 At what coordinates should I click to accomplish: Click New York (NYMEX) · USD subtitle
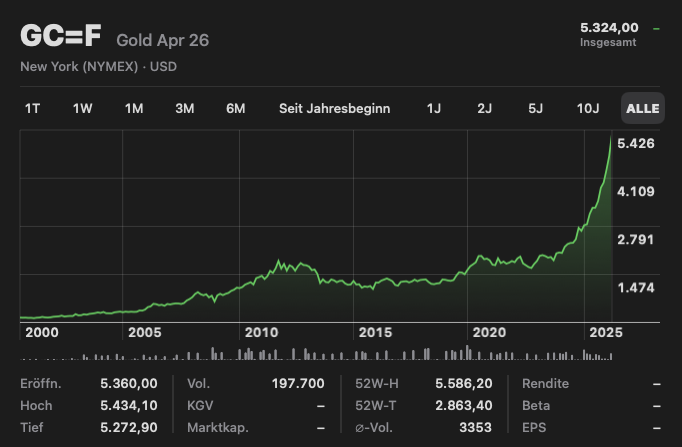click(x=98, y=67)
